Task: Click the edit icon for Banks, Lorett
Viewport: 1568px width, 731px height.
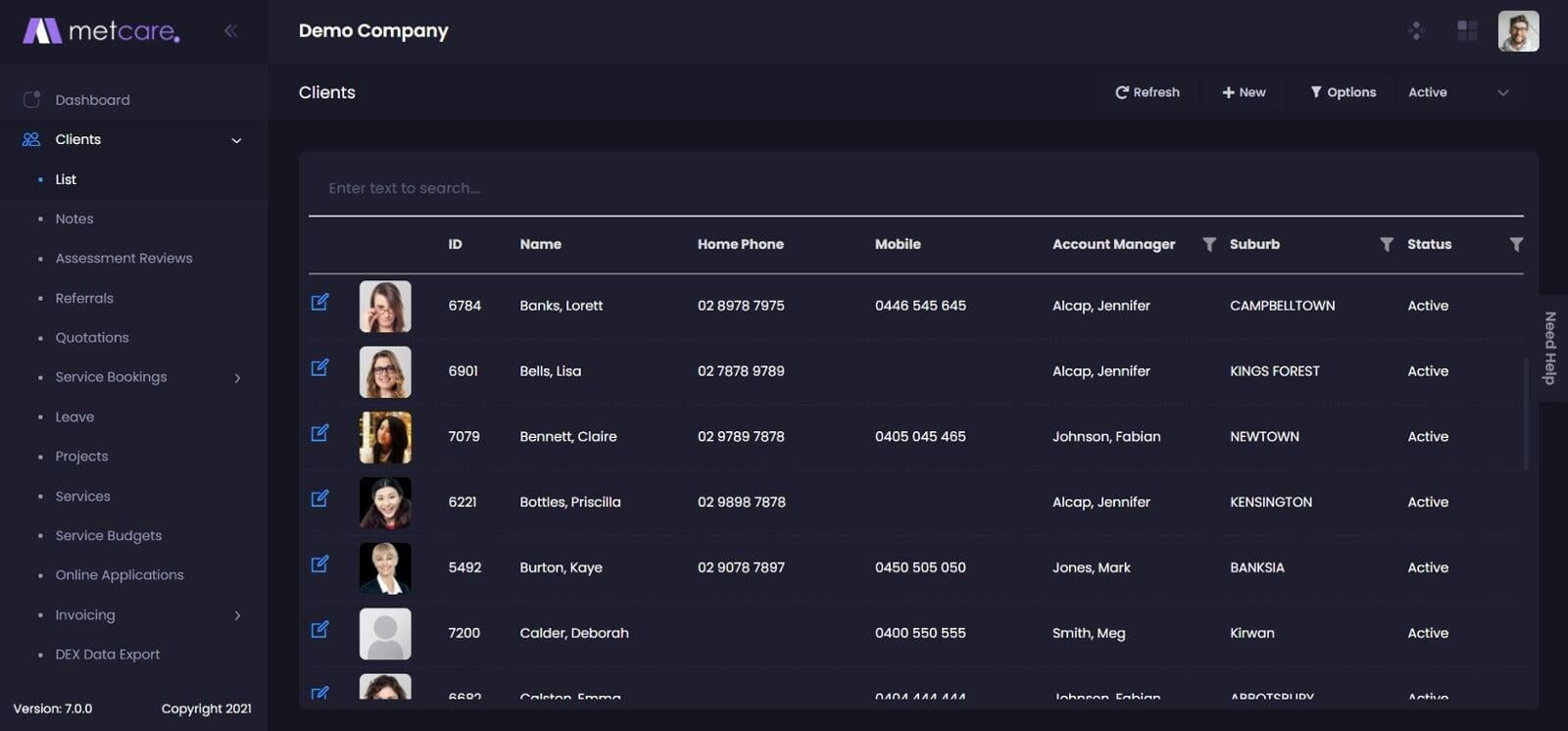Action: coord(319,302)
